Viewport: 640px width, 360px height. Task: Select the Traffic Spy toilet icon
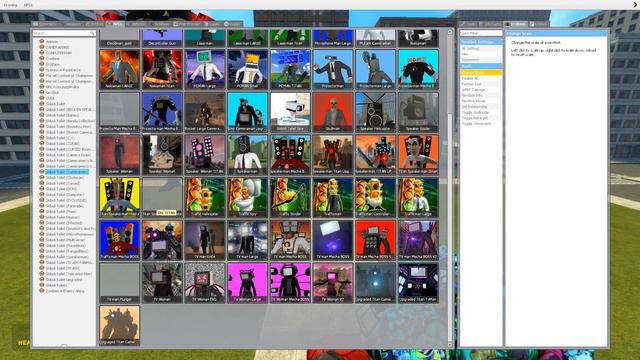click(248, 197)
